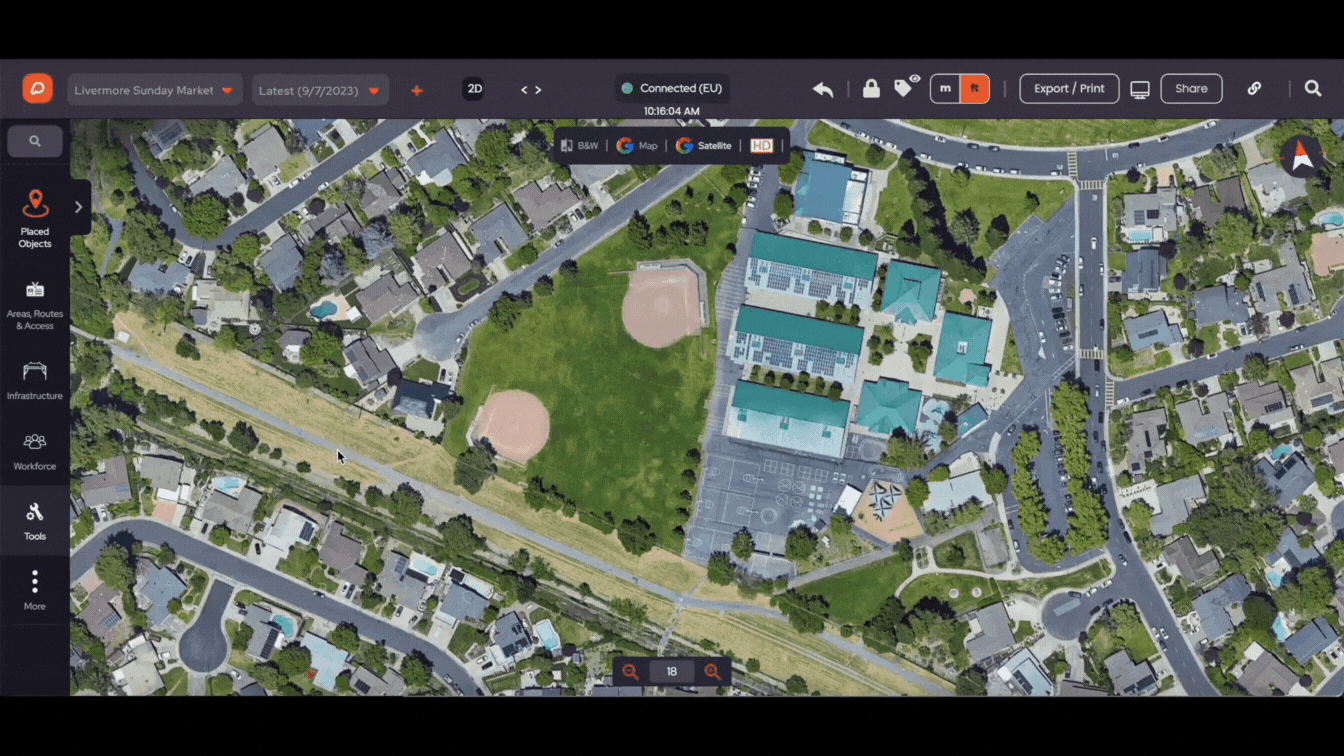Open search magnifier in top right
This screenshot has width=1344, height=756.
coord(1313,88)
